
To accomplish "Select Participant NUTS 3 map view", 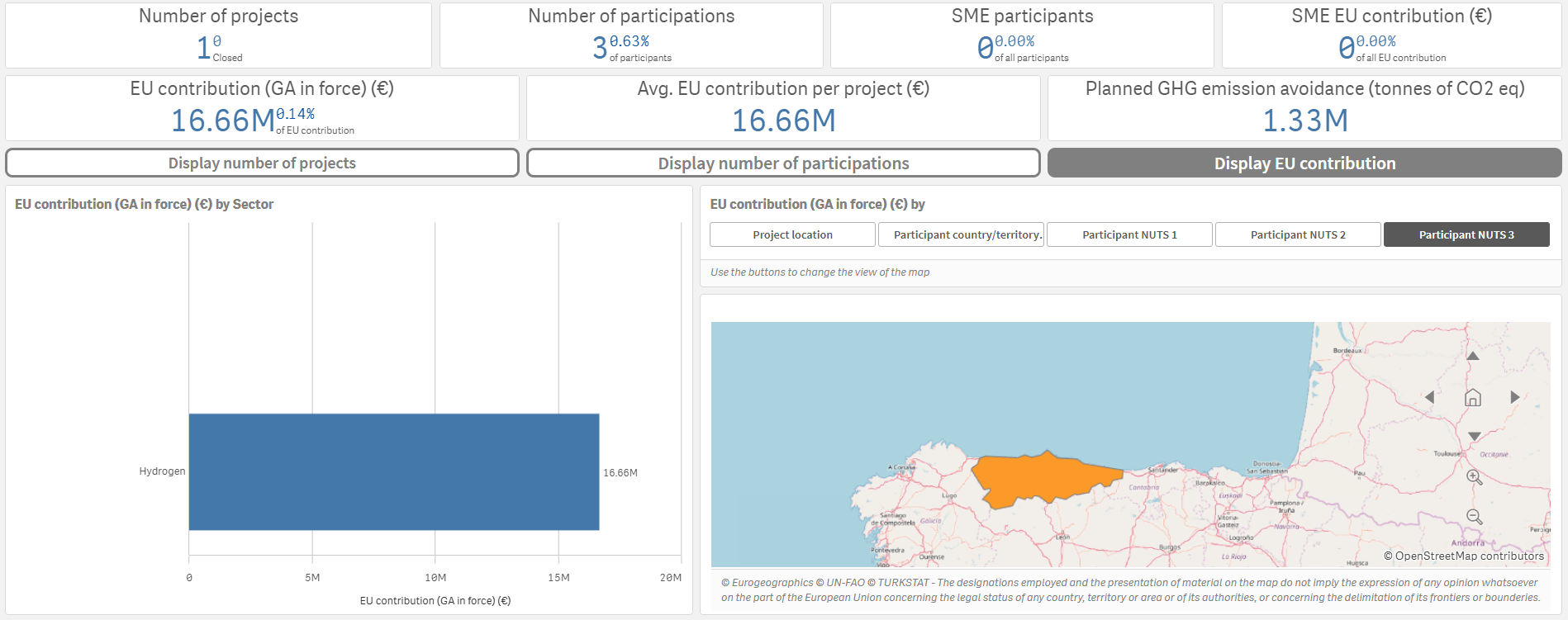I will (x=1466, y=234).
